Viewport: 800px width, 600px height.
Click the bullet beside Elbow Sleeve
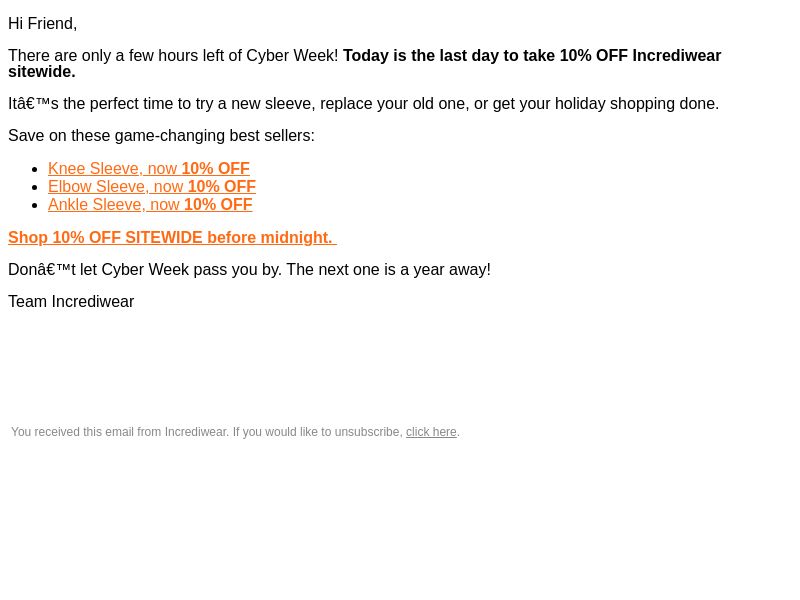point(35,187)
